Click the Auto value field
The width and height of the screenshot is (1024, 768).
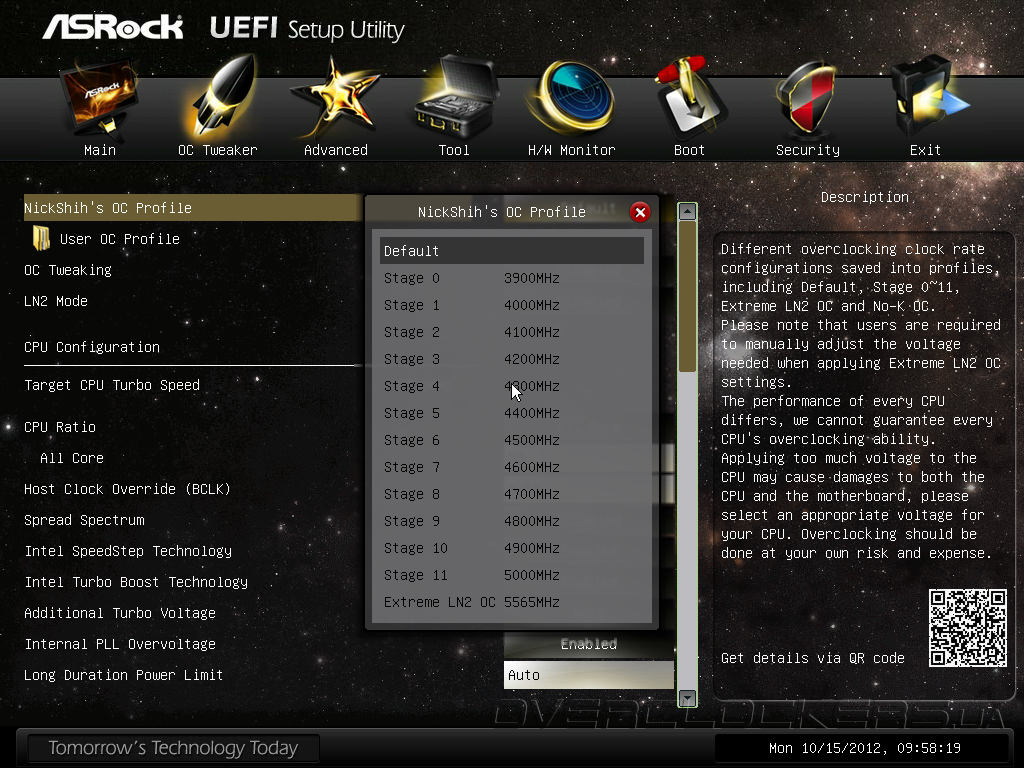coord(588,675)
